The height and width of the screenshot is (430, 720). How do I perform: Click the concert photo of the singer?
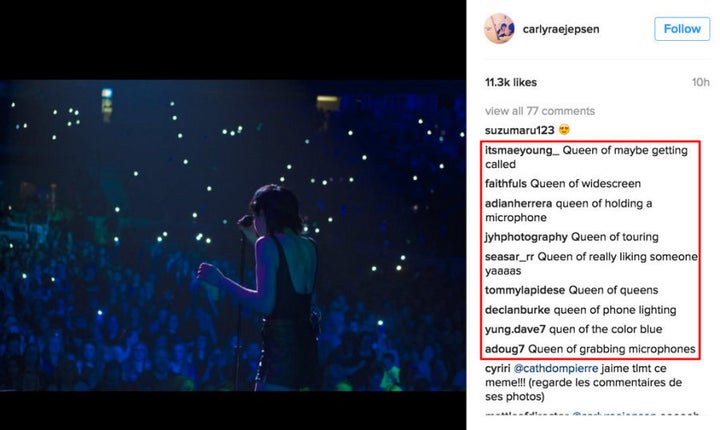coord(233,236)
